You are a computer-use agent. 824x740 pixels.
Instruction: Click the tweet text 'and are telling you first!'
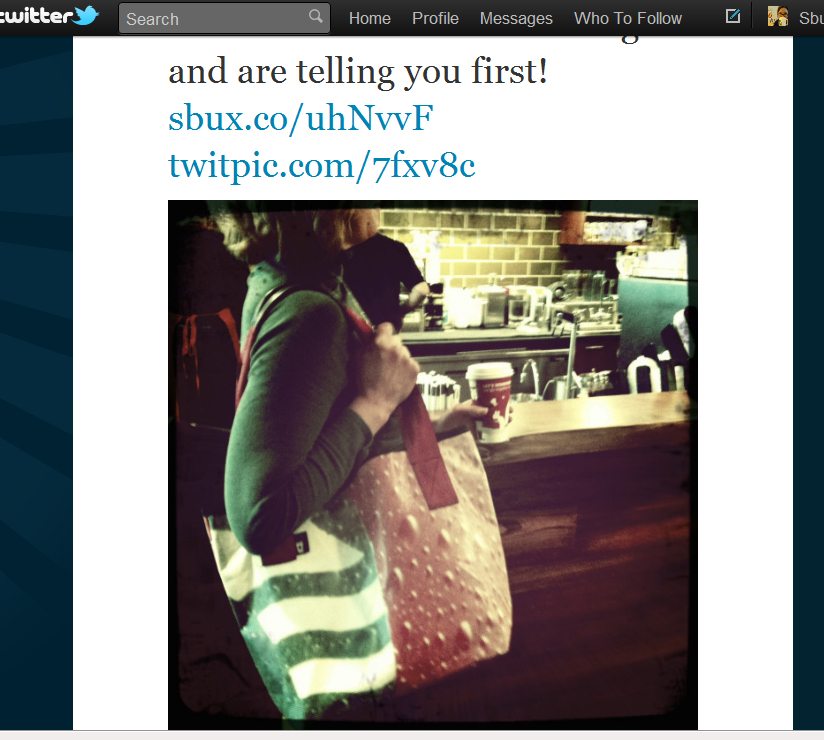(358, 71)
